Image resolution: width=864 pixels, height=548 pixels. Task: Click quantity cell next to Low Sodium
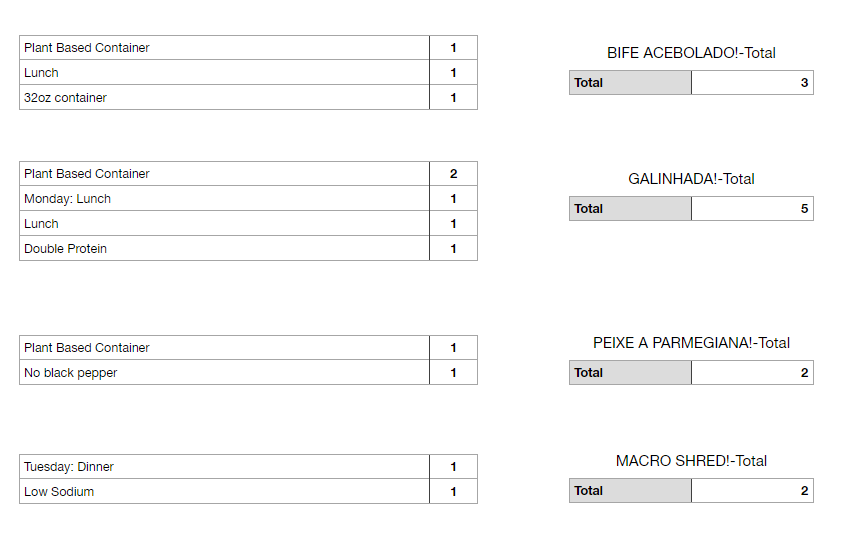pos(453,492)
